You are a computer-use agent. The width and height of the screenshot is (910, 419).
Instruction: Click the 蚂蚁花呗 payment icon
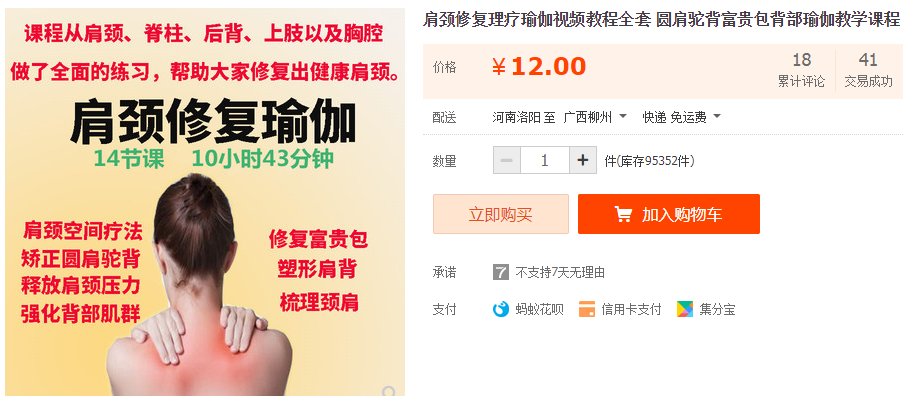[x=500, y=309]
